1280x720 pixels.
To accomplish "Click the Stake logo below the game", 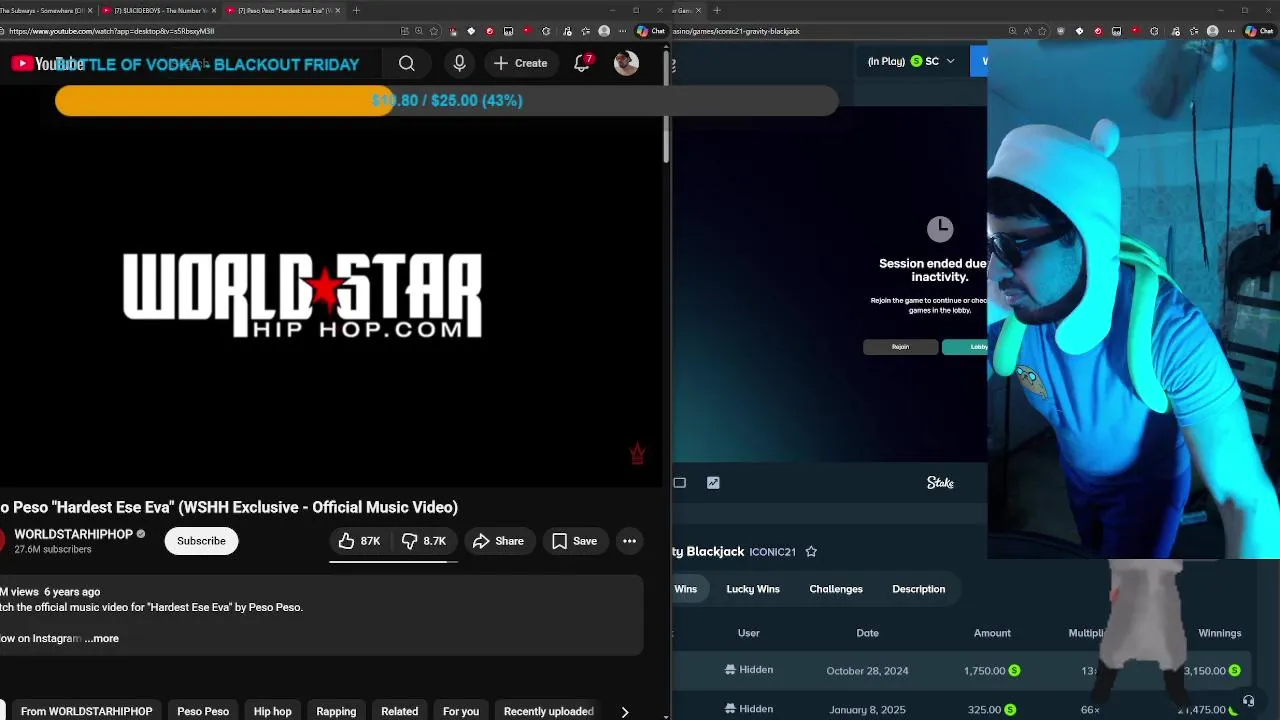I will (x=940, y=483).
